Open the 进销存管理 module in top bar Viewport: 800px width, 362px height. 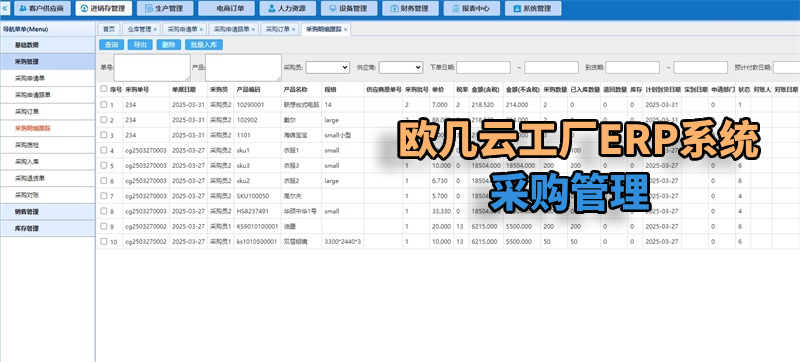point(104,9)
